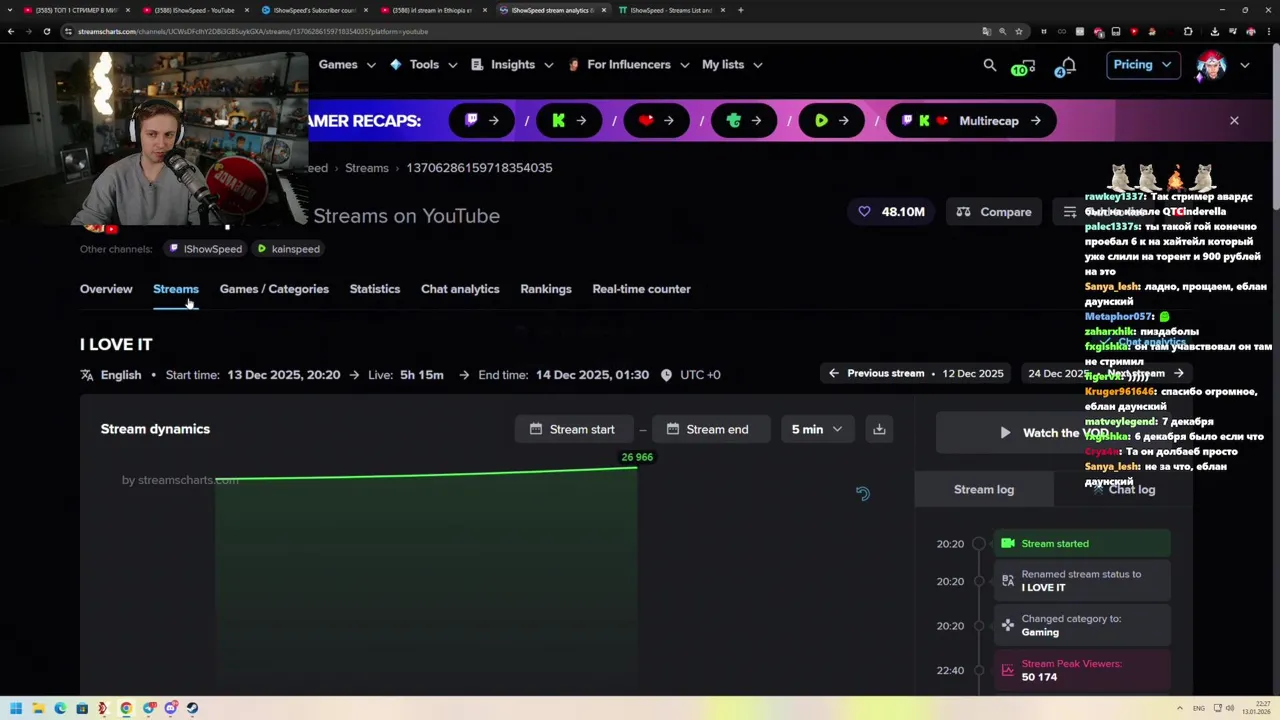Select the Stream log tab
Screen dimensions: 1280x720
984,489
